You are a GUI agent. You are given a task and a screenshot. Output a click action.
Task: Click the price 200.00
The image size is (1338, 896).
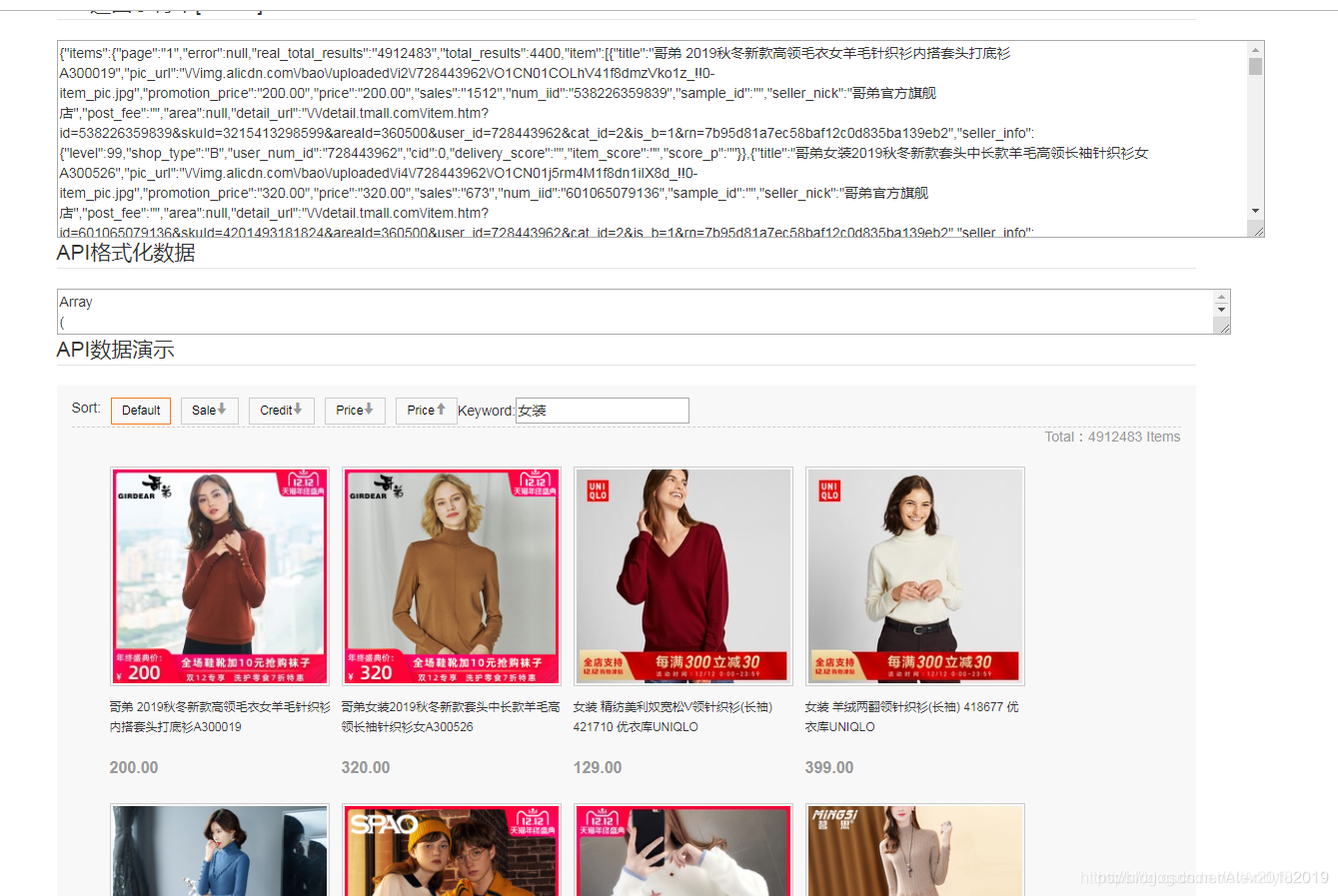(134, 768)
